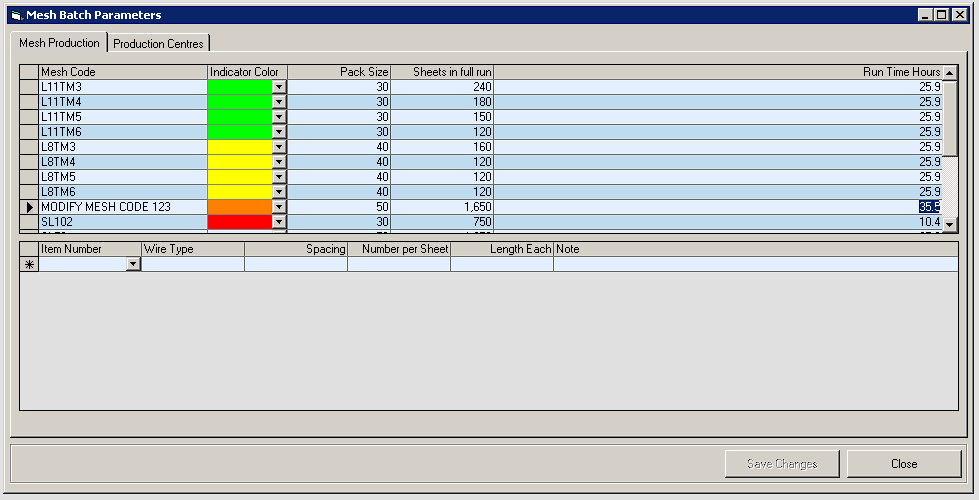
Task: Click the empty Spacing input cell
Action: pos(296,264)
